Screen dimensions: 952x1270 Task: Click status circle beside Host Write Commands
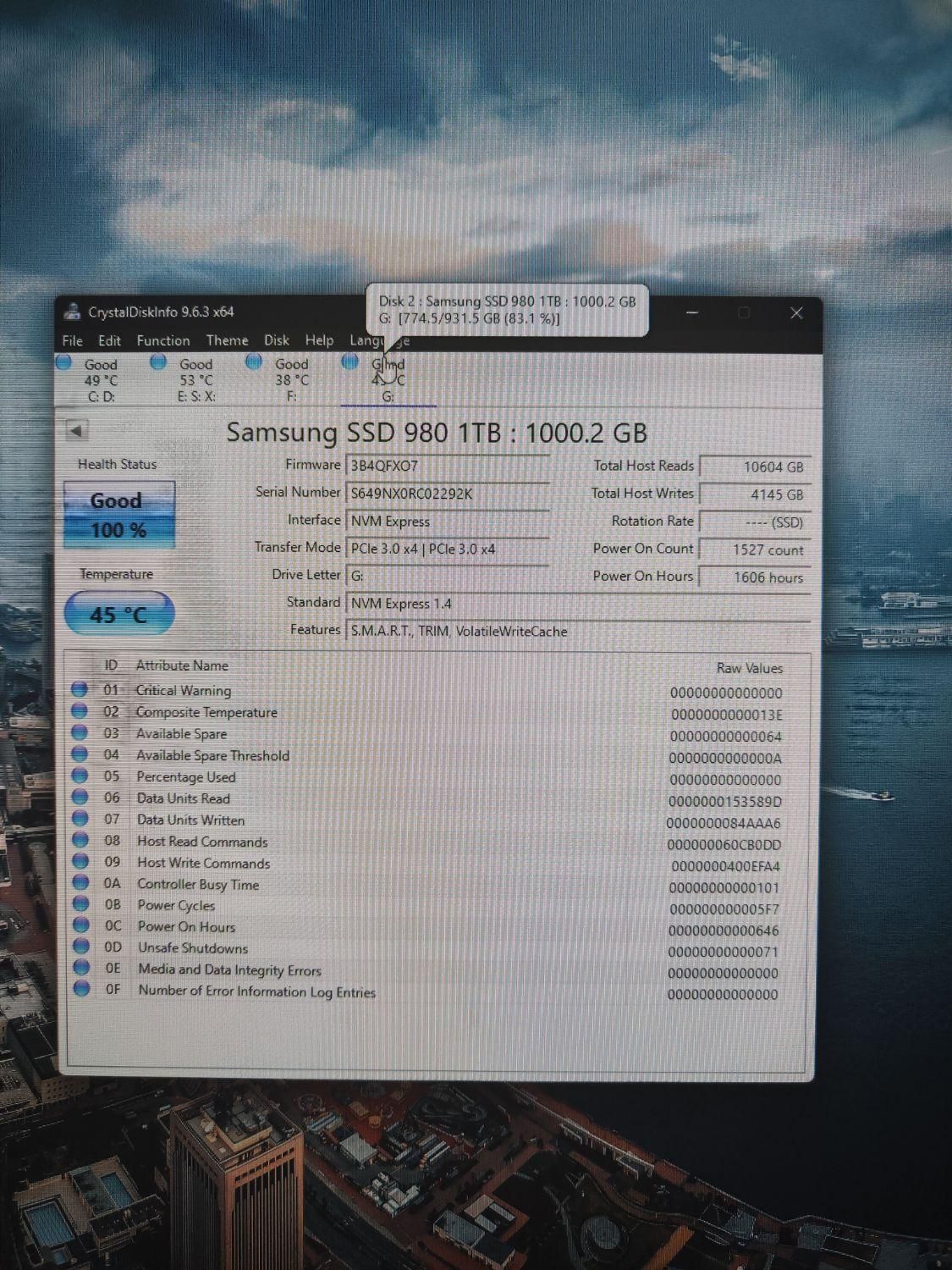pyautogui.click(x=80, y=861)
